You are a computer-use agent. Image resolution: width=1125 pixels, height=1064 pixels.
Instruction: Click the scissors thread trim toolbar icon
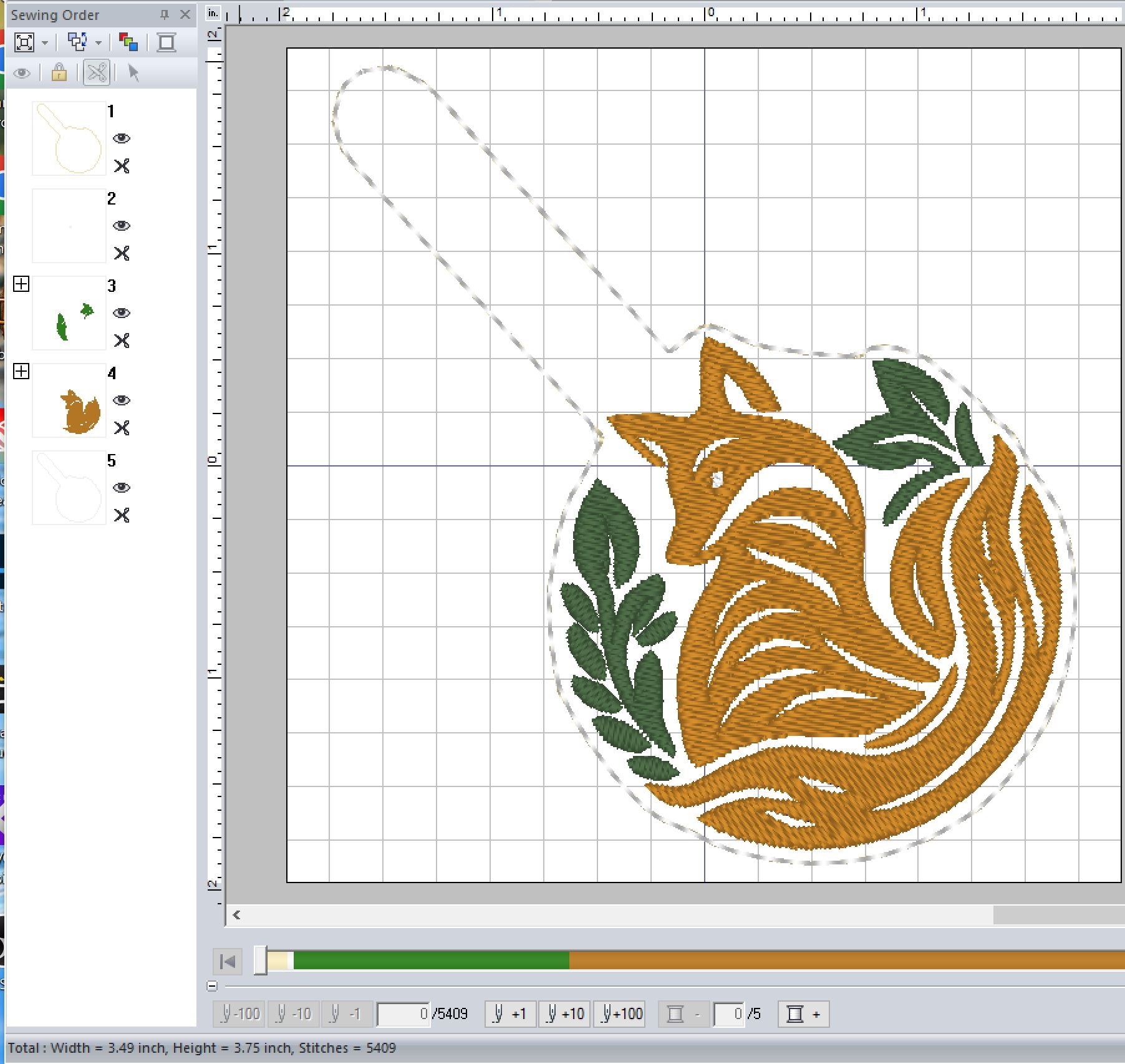pyautogui.click(x=97, y=73)
